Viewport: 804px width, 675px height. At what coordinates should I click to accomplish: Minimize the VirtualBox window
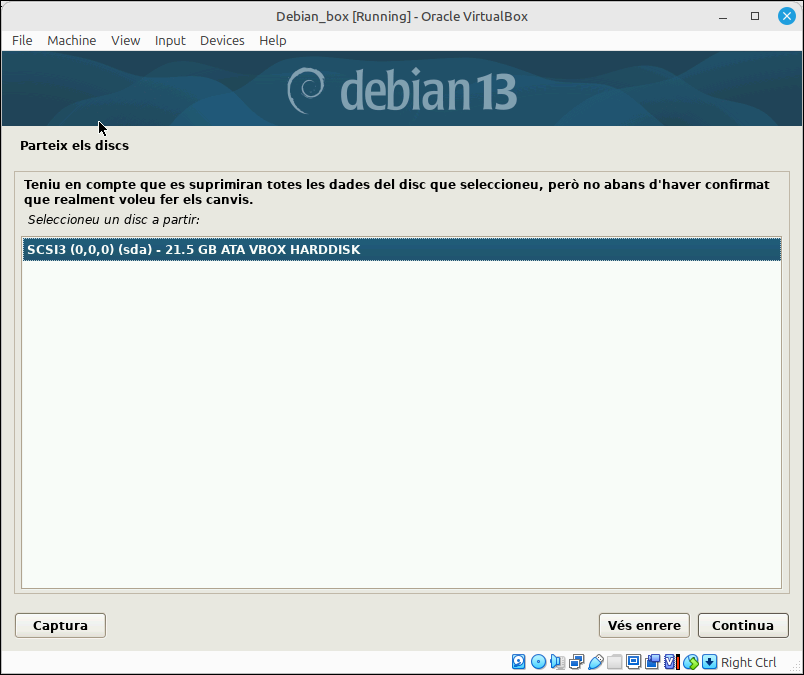click(723, 16)
